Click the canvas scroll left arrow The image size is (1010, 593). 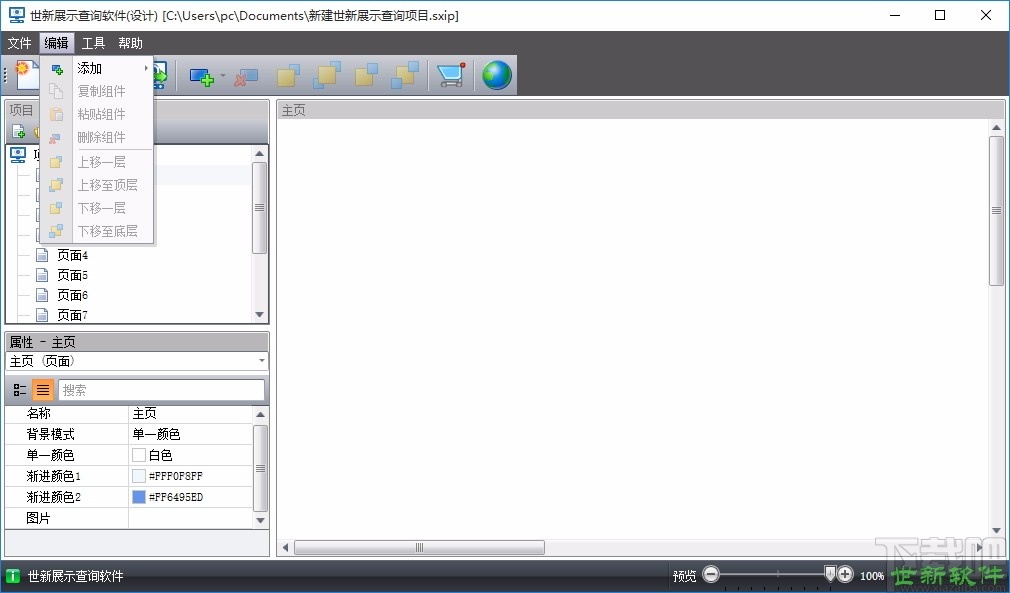point(285,548)
